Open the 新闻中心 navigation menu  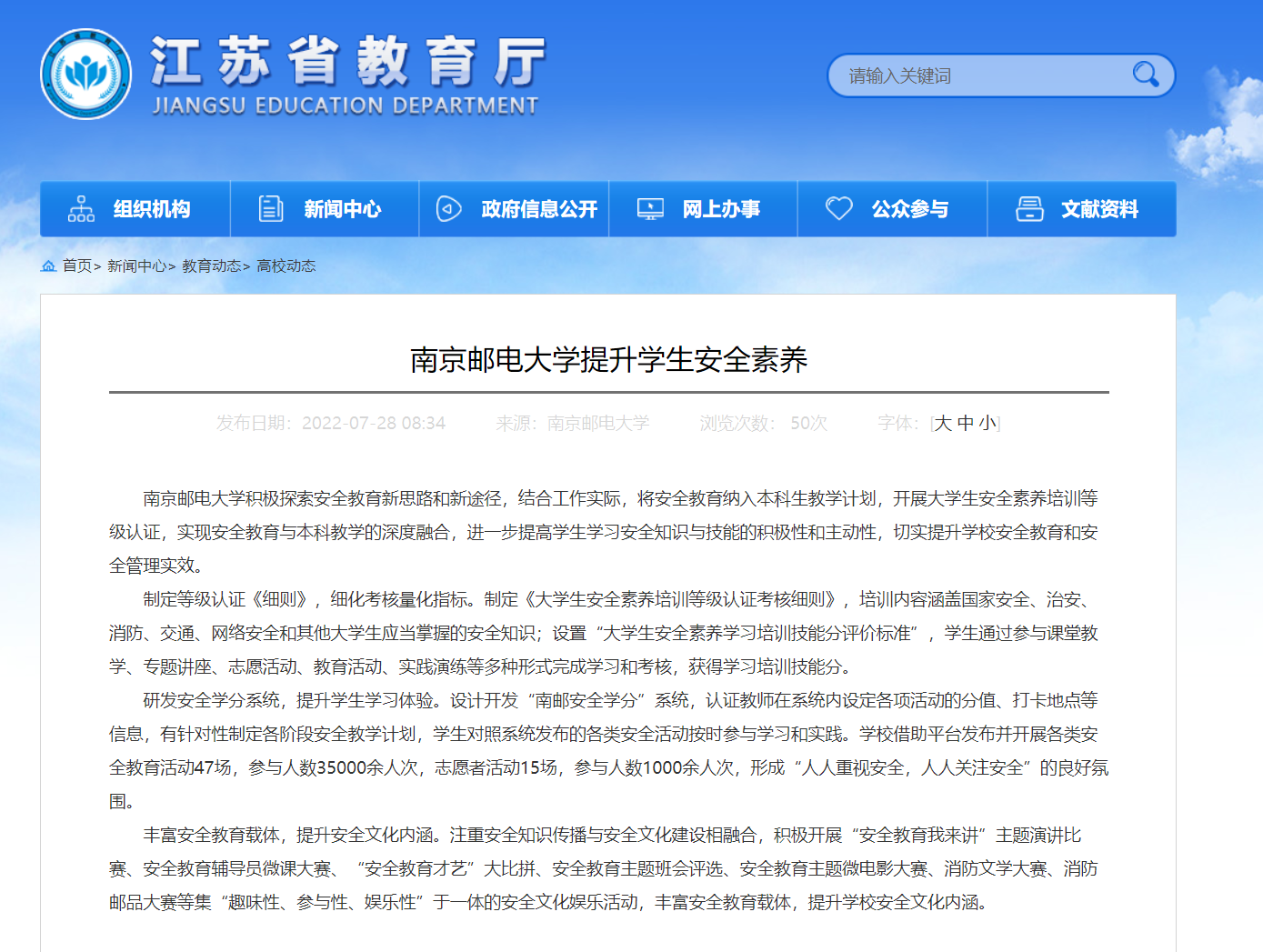[x=342, y=209]
